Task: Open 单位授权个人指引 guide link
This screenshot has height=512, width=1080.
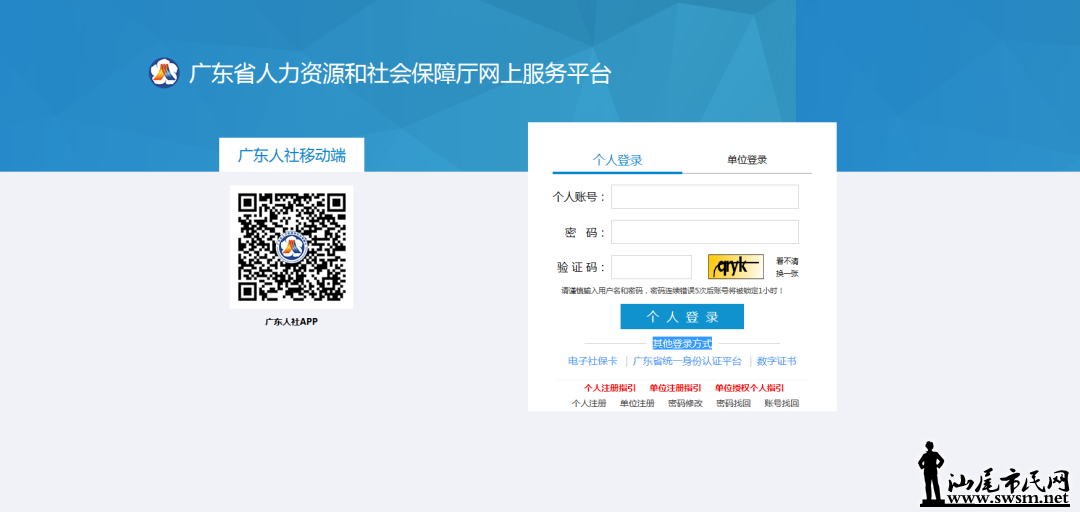Action: point(749,388)
